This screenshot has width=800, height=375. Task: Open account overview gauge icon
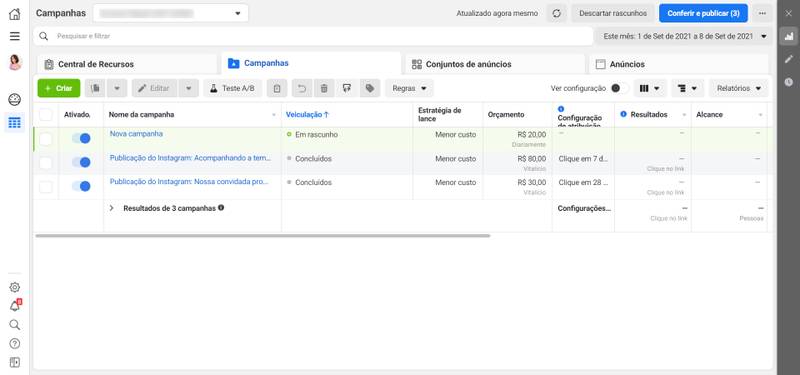pos(15,99)
